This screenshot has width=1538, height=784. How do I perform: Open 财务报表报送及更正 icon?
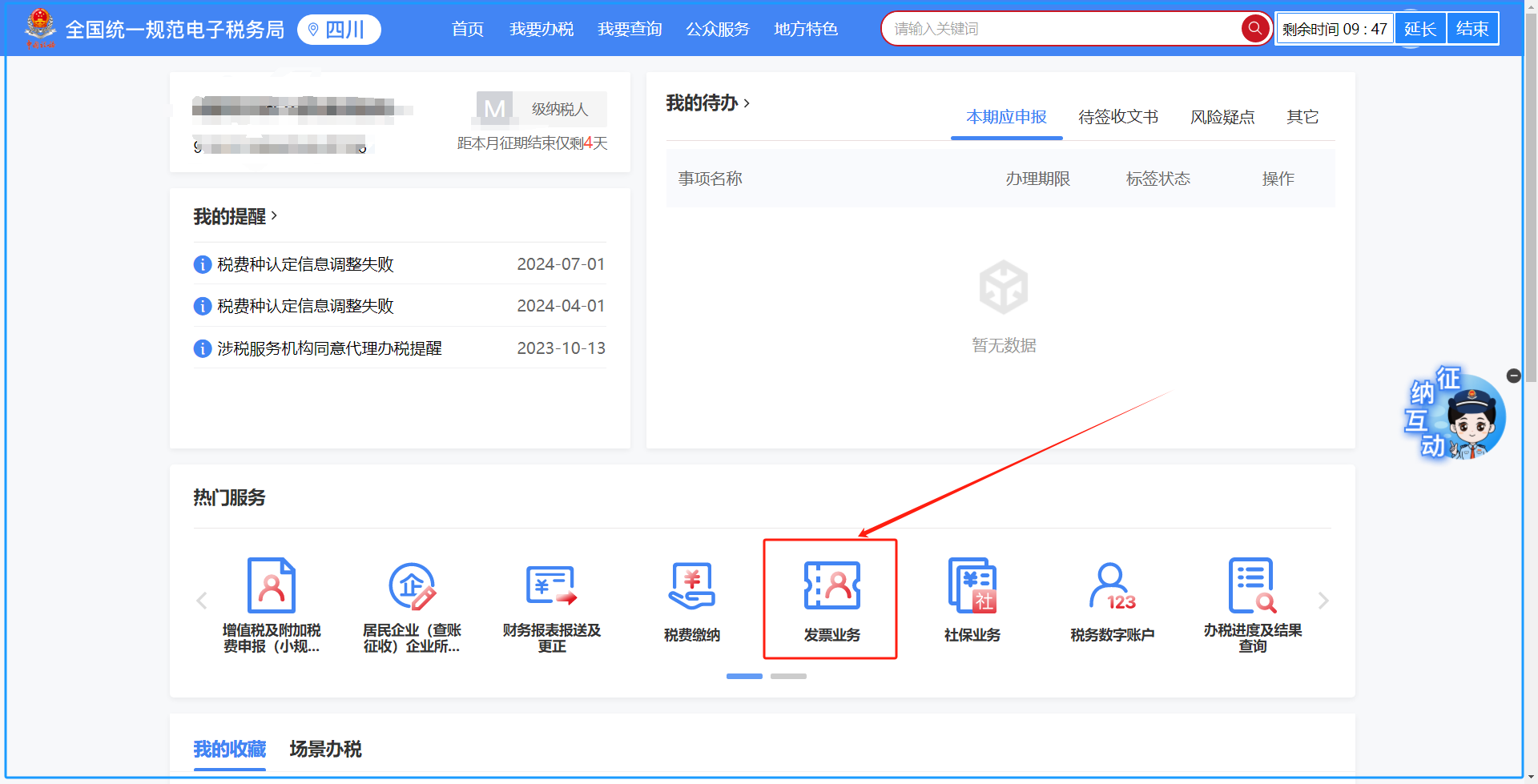tap(551, 603)
